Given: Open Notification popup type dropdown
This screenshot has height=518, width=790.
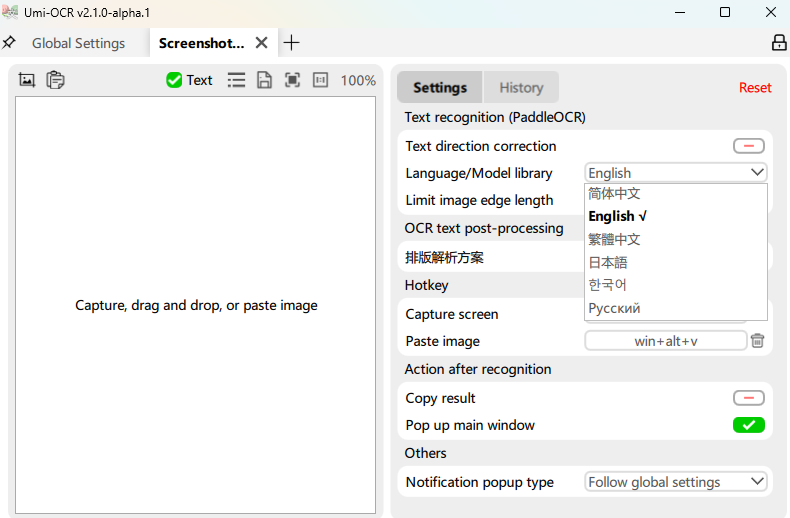Looking at the screenshot, I should point(675,482).
